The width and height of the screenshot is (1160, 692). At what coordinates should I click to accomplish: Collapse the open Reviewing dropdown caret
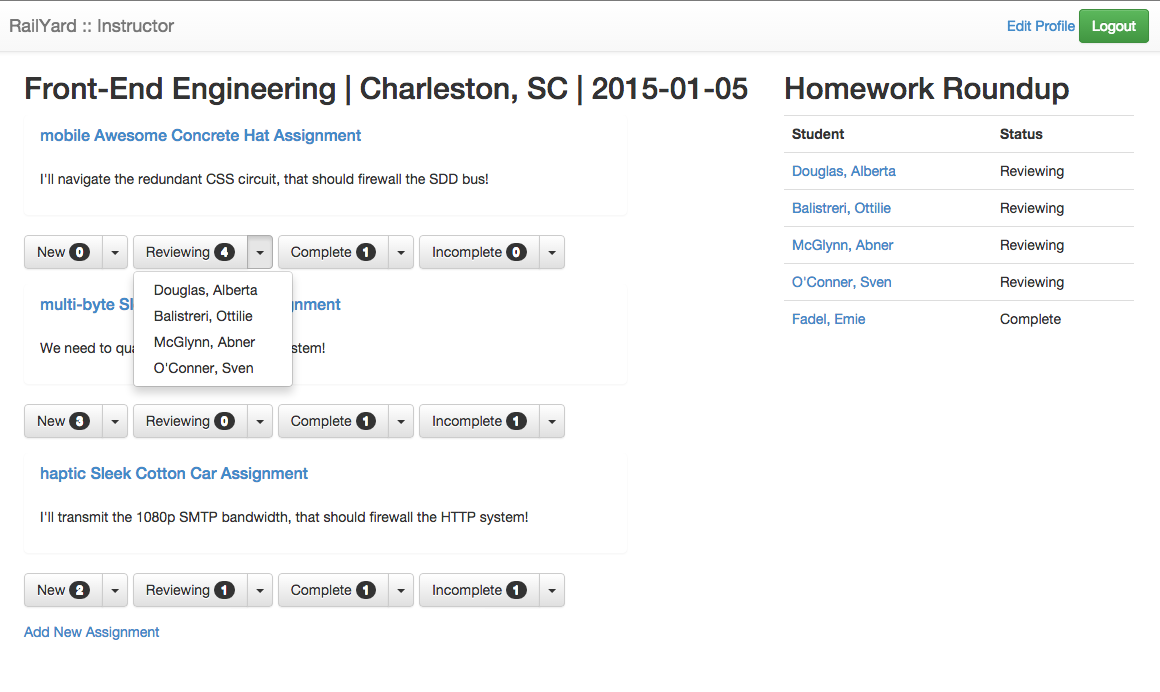(260, 252)
